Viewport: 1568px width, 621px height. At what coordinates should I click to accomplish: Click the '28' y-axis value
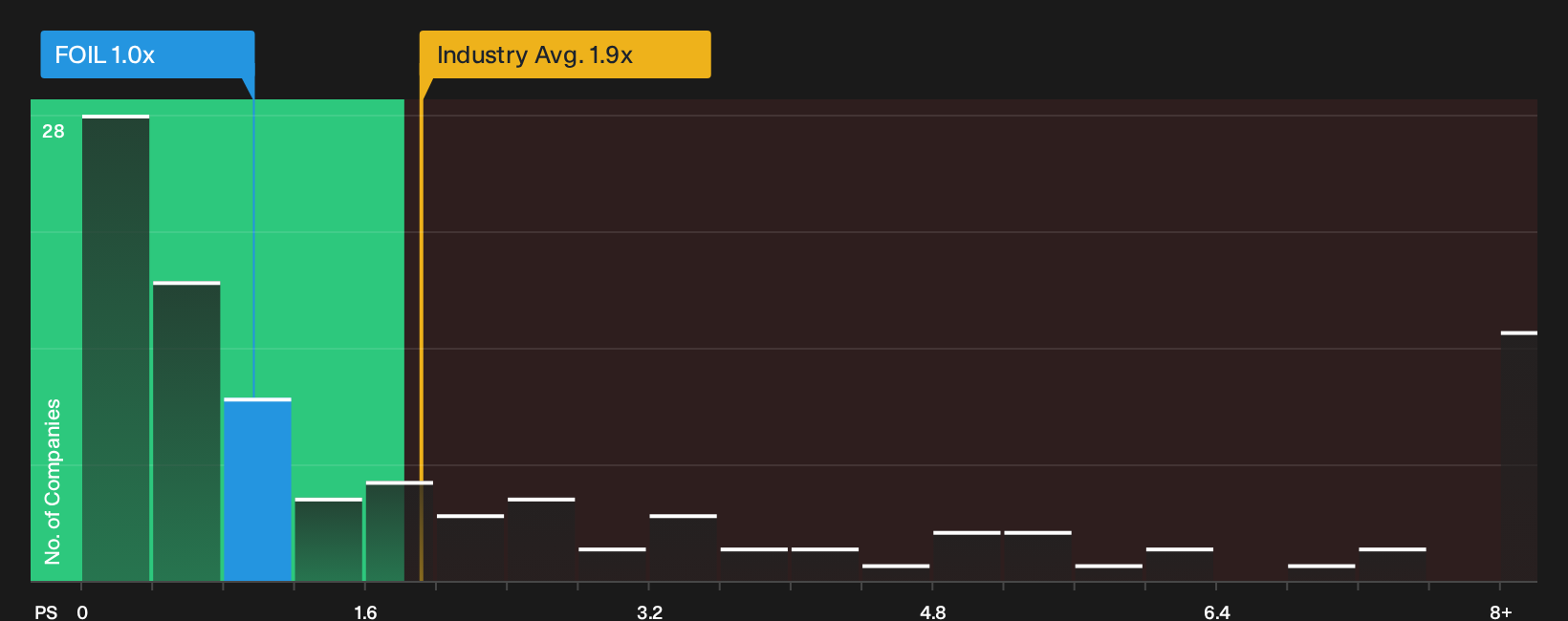[54, 131]
